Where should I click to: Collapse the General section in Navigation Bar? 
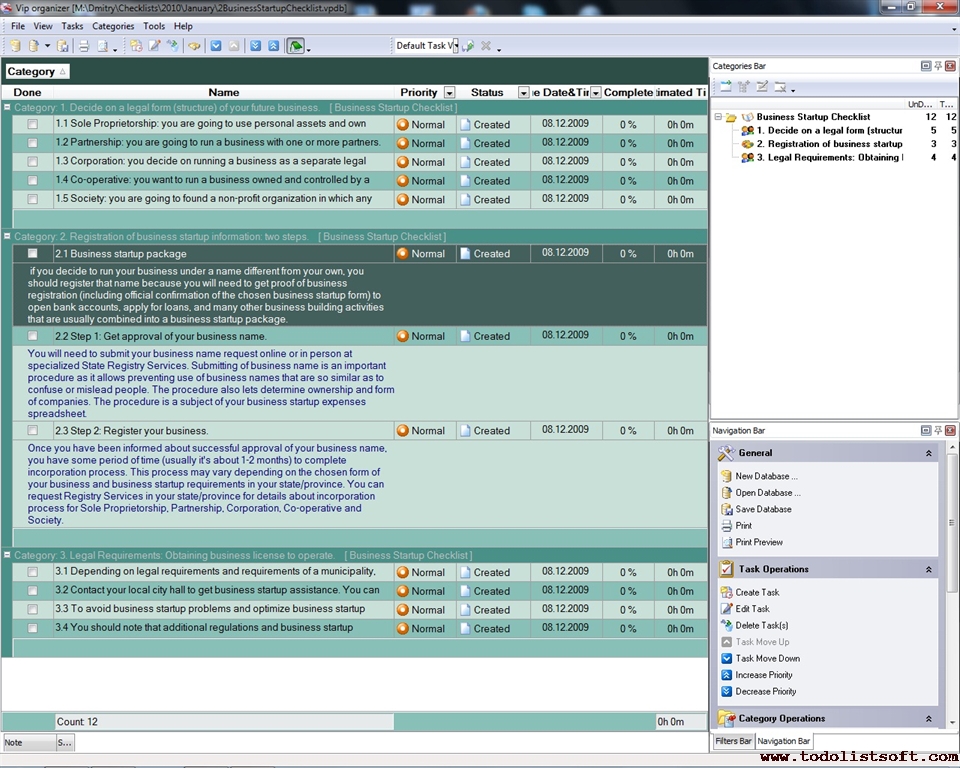click(x=928, y=453)
